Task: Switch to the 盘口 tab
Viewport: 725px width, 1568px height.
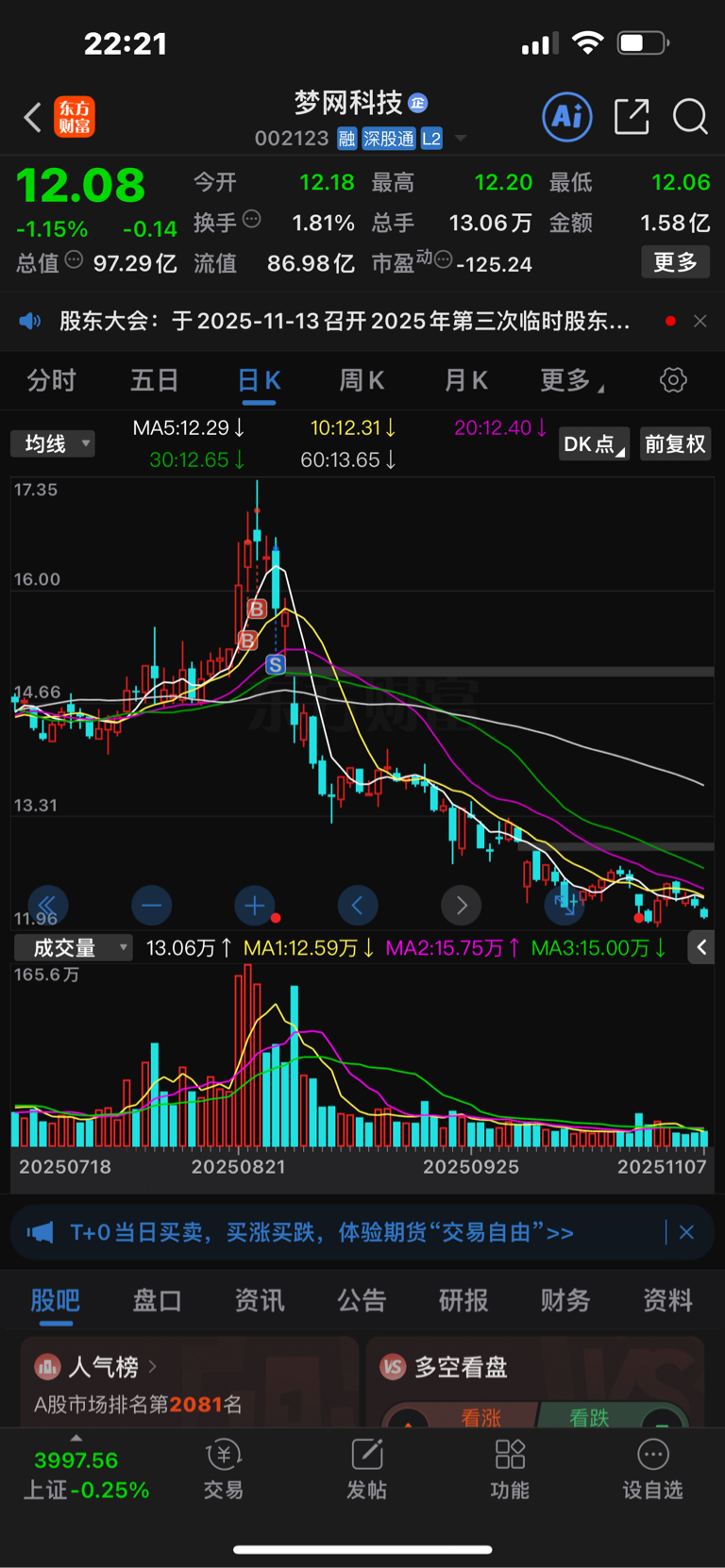Action: pos(158,1300)
